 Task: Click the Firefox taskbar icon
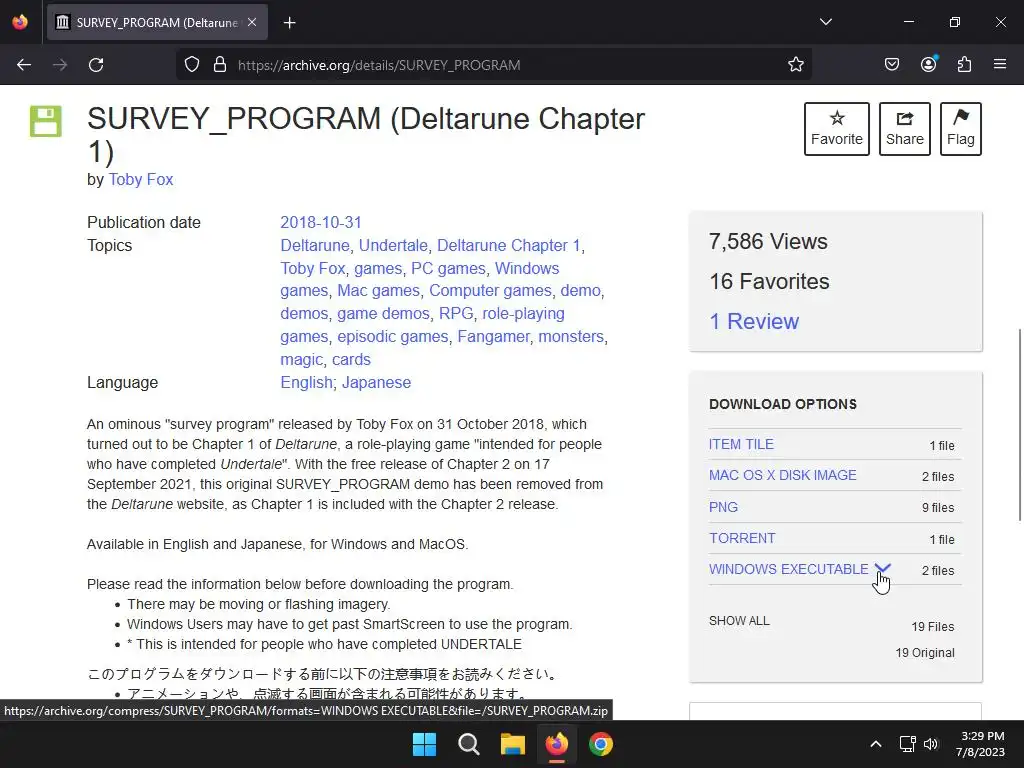click(x=556, y=744)
